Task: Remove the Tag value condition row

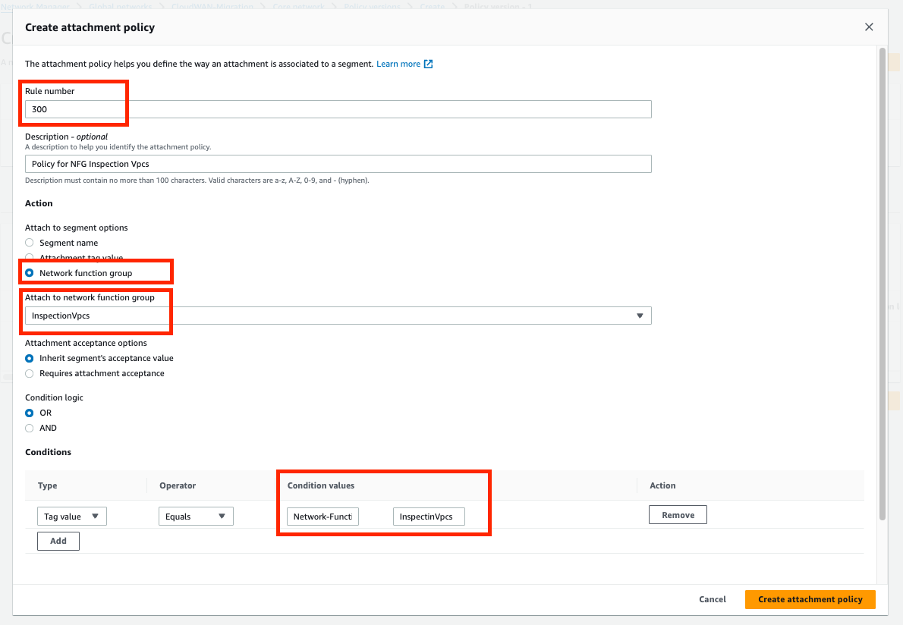Action: [x=677, y=515]
